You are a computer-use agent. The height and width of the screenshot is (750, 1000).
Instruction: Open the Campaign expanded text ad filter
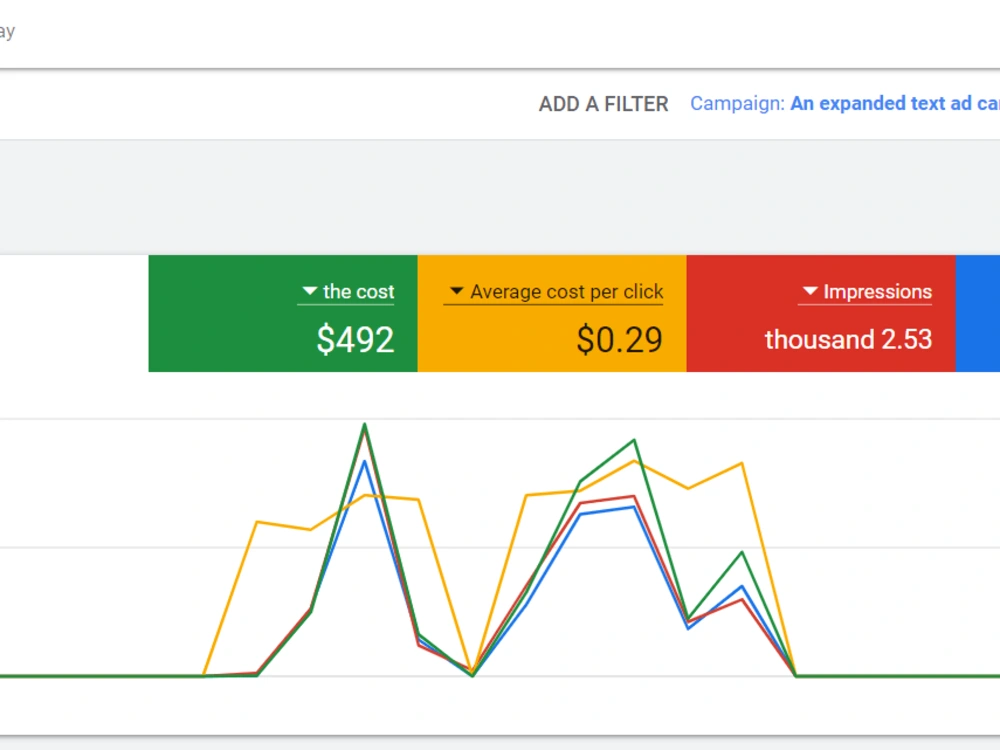844,104
